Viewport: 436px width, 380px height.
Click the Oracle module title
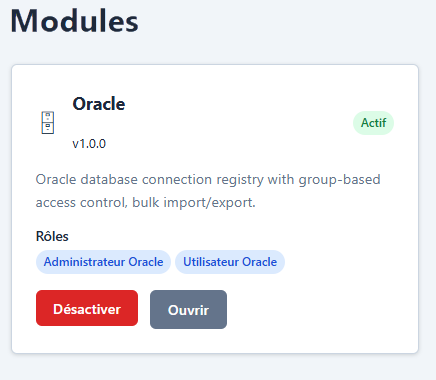point(99,104)
